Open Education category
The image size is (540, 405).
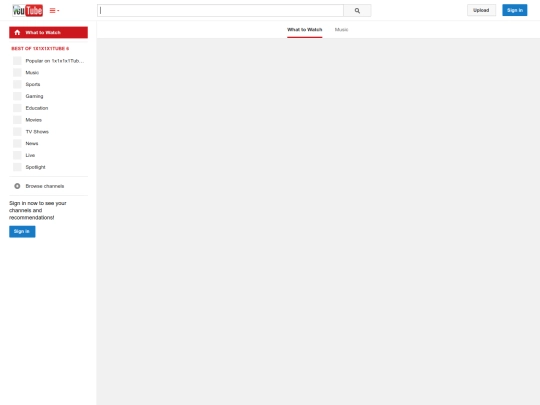[x=37, y=108]
